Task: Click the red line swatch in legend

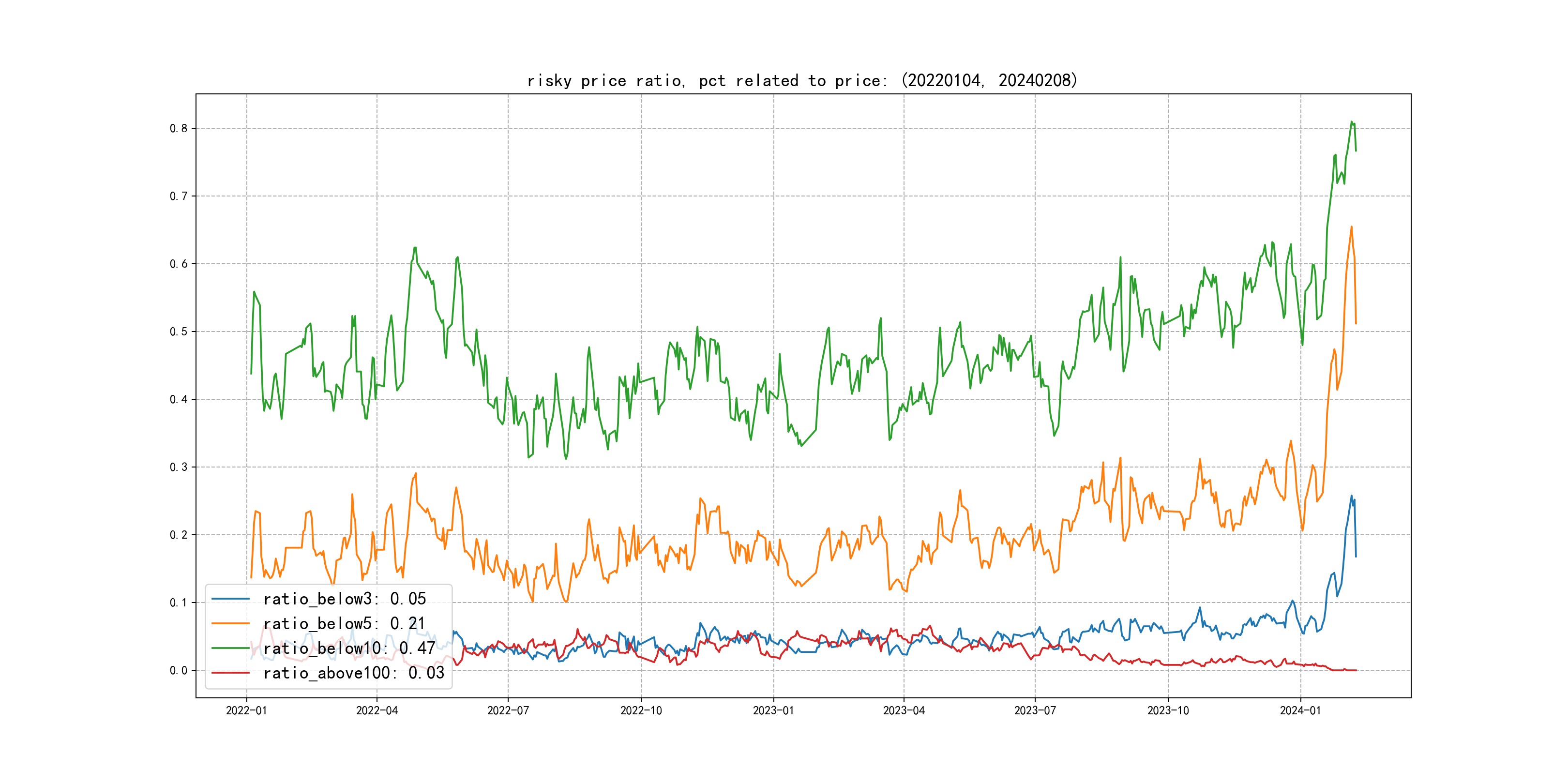Action: (230, 673)
